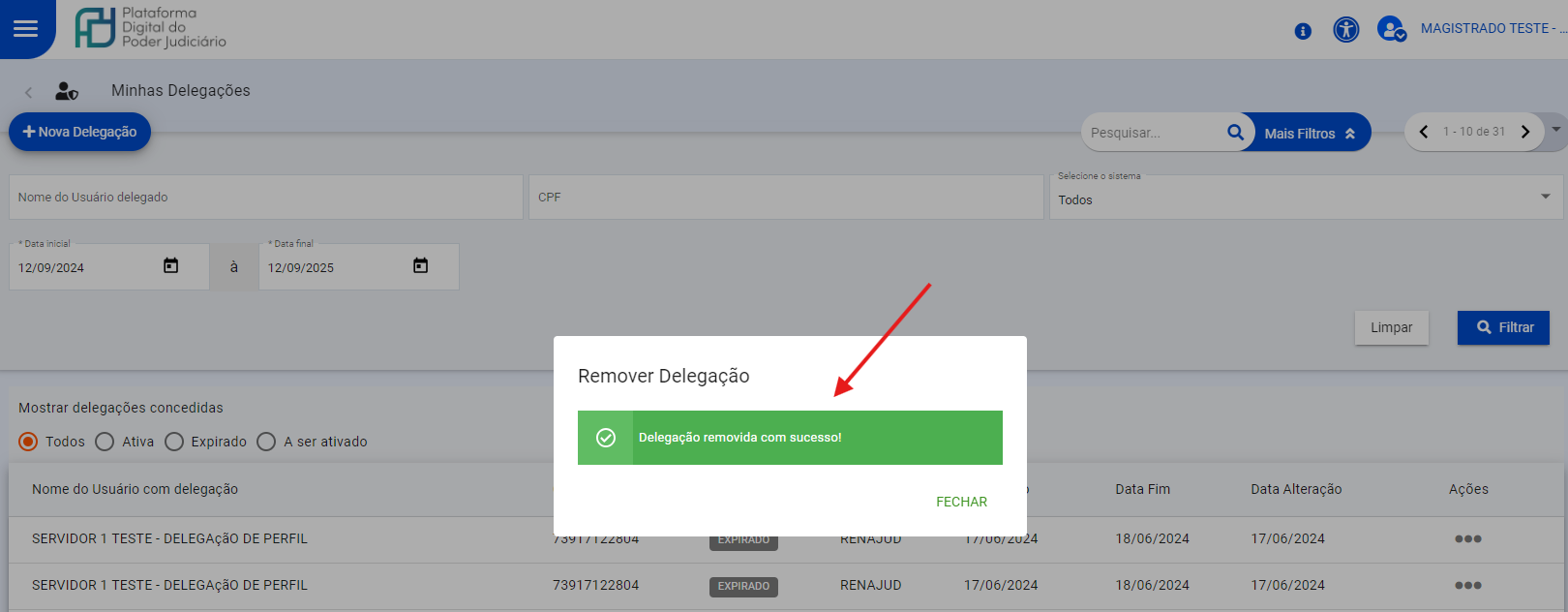This screenshot has width=1568, height=612.
Task: Click the user profile icon
Action: click(x=1391, y=30)
